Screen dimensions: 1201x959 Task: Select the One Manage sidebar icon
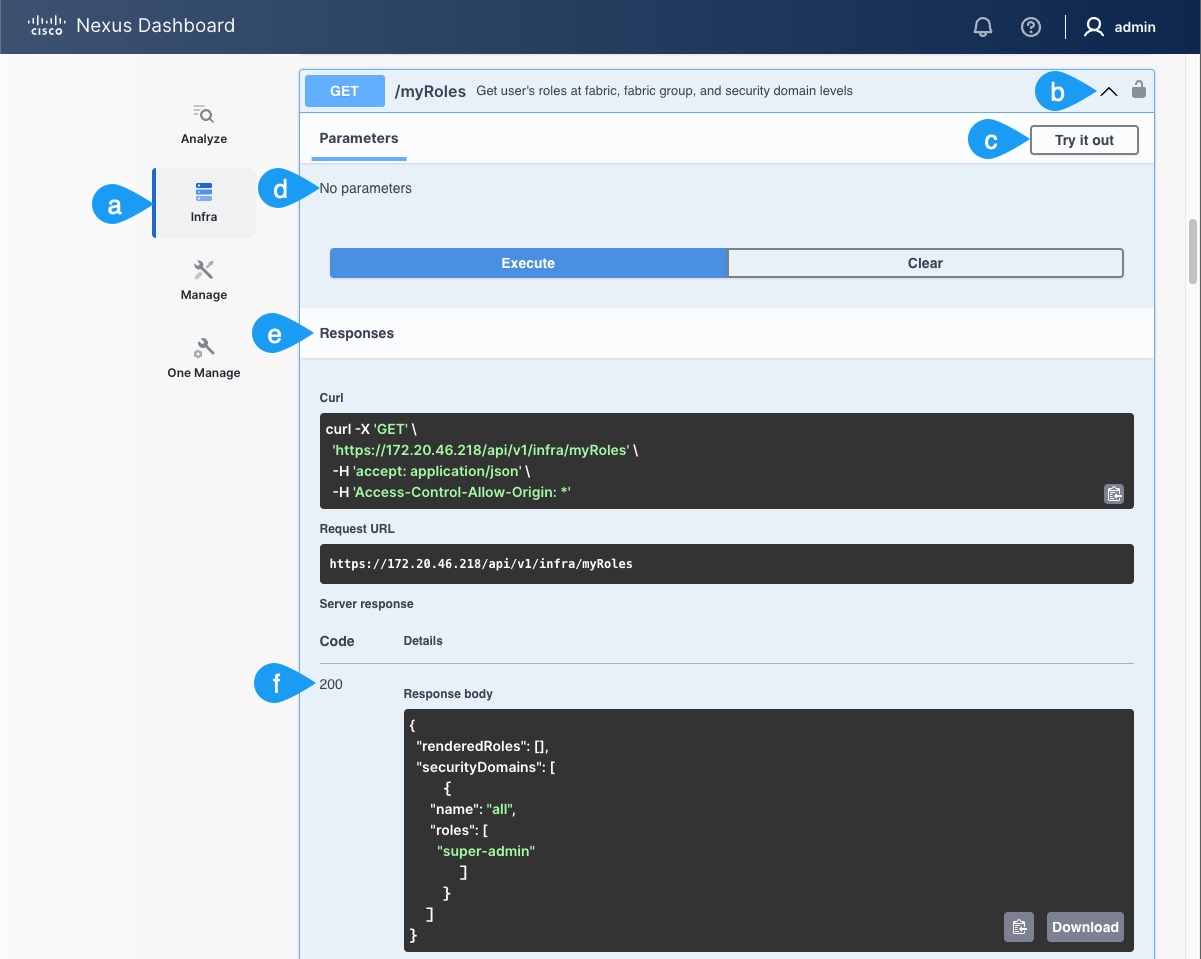[x=203, y=358]
